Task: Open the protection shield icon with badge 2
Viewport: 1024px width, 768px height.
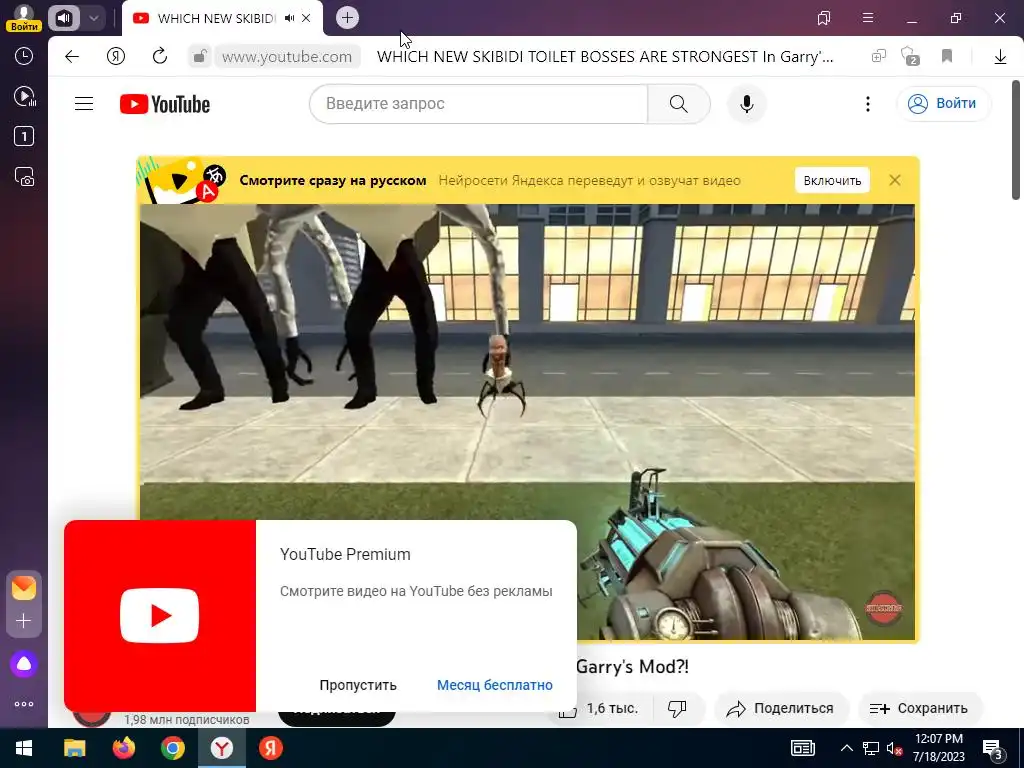Action: tap(910, 56)
